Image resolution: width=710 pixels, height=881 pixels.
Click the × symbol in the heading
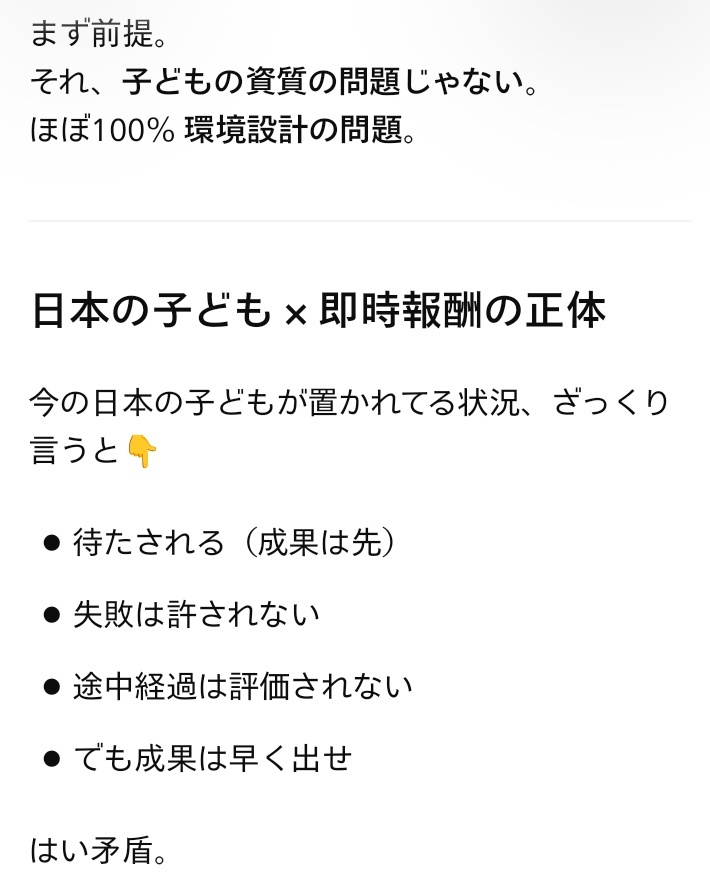[293, 314]
